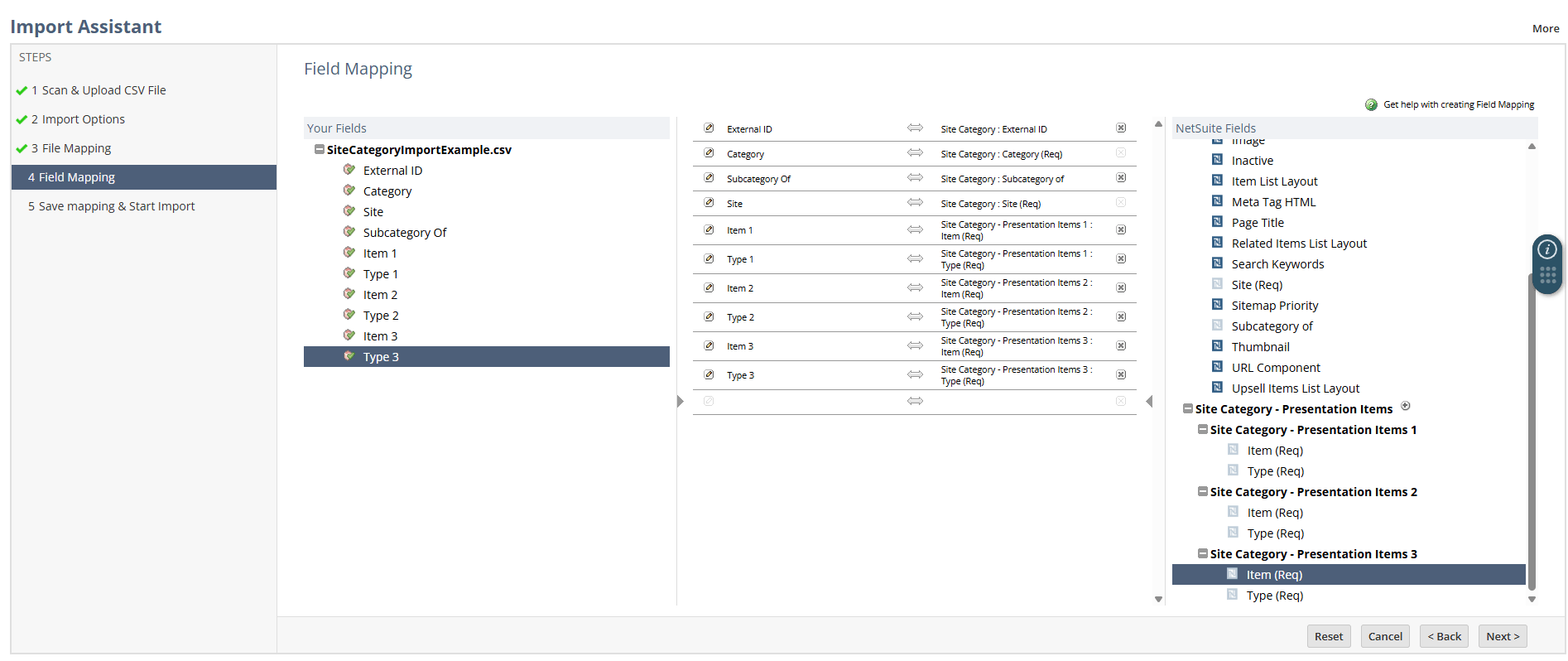Screen dimensions: 1568x661
Task: Select Upsell Items List Layout field
Action: 1296,388
